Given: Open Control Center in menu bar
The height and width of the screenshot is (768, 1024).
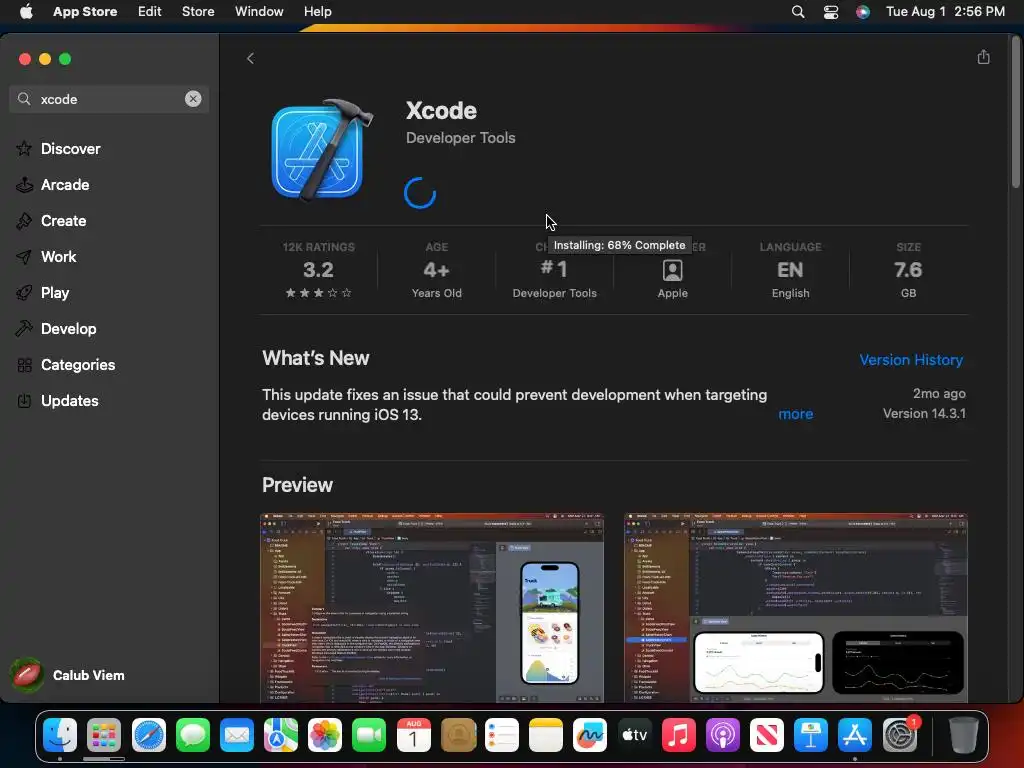Looking at the screenshot, I should 831,12.
